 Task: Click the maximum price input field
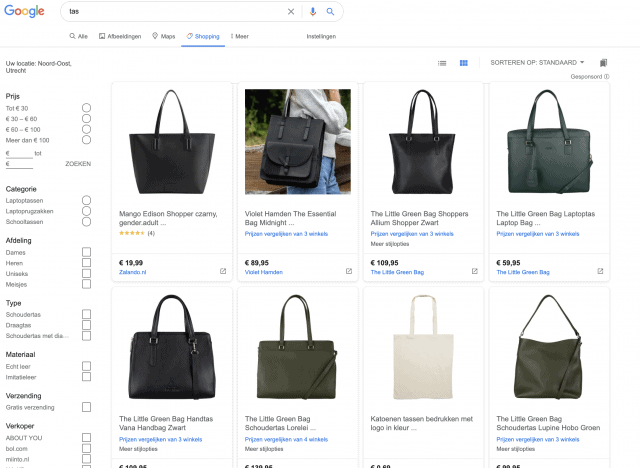(21, 164)
